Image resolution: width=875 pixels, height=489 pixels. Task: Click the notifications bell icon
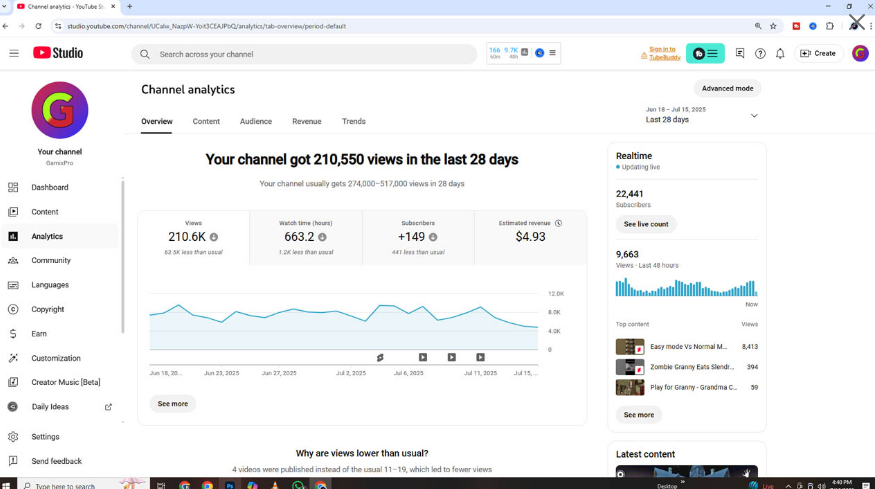point(780,53)
